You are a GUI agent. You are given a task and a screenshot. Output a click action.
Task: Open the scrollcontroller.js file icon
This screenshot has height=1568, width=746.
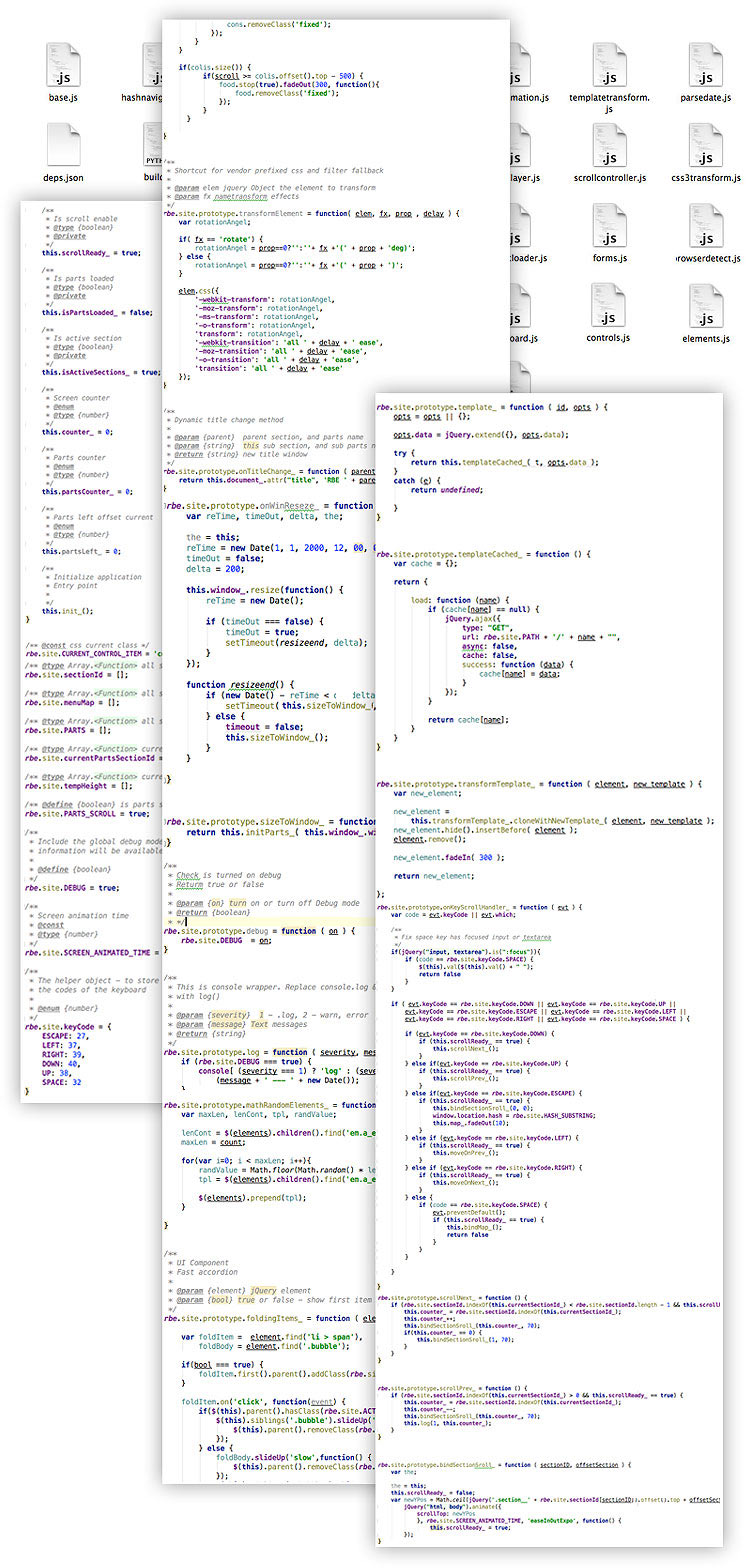608,146
